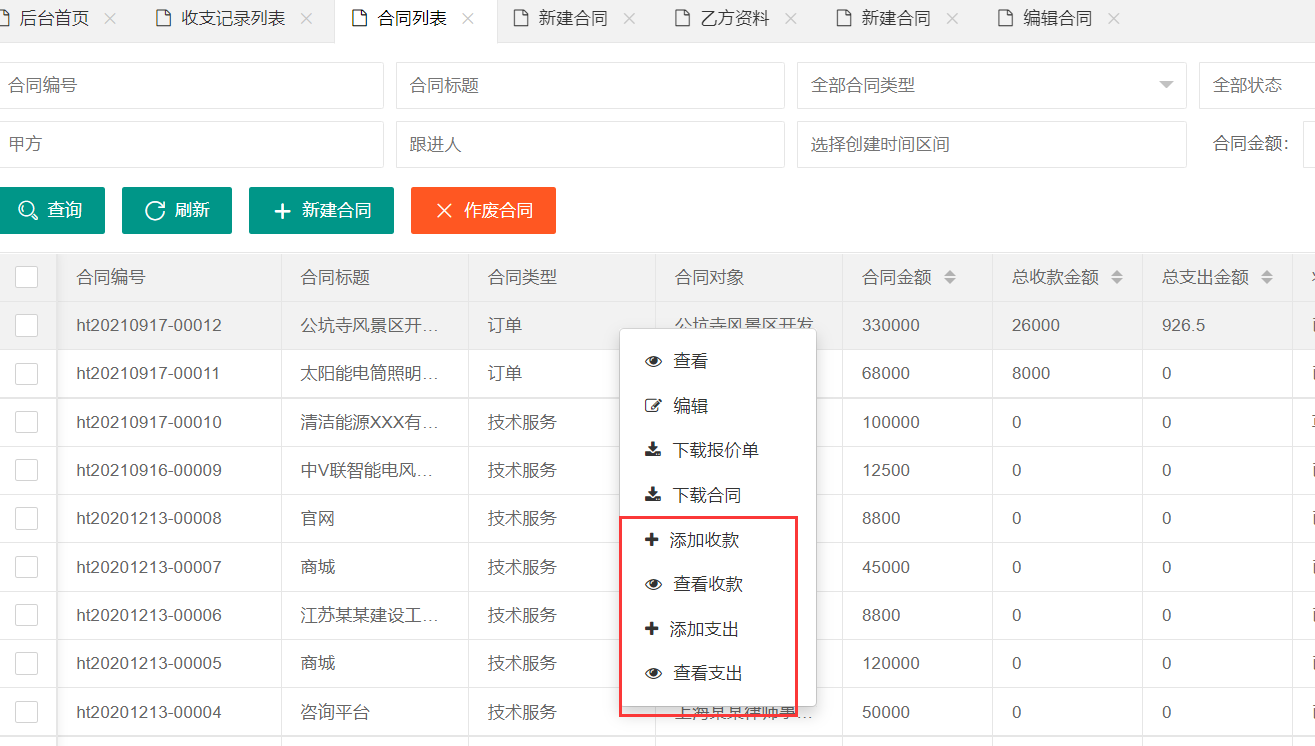Expand the 全部状态 dropdown

point(1255,85)
